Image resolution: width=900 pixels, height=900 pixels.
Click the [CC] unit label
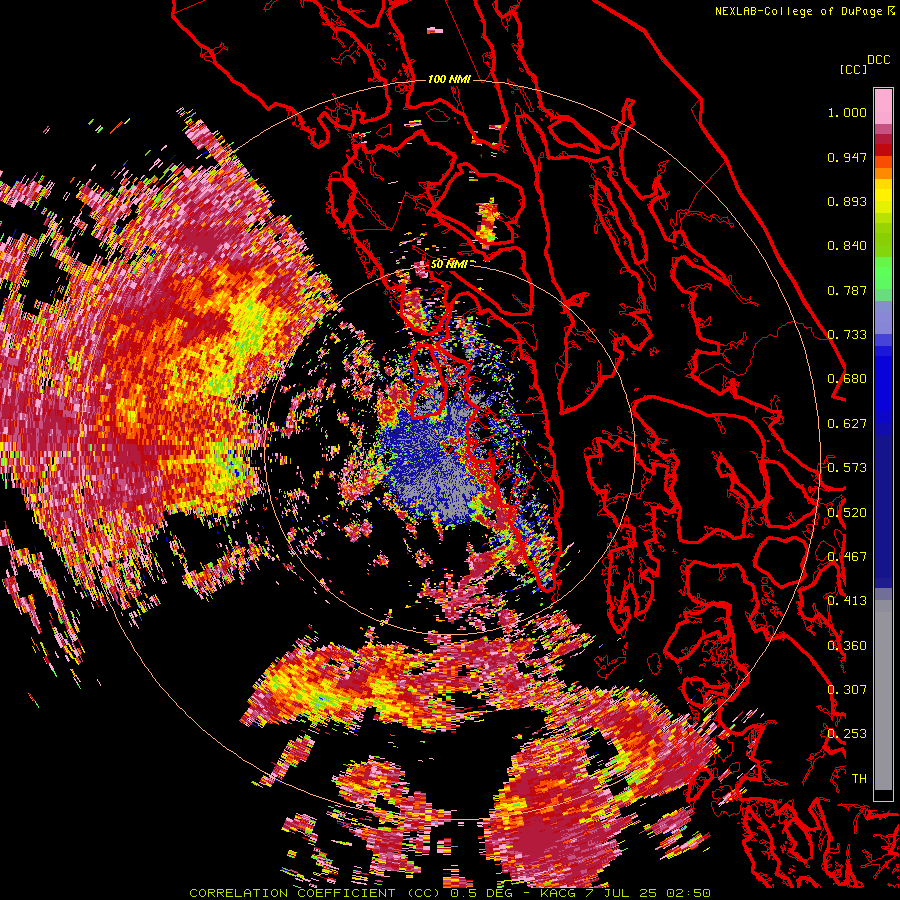coord(853,69)
